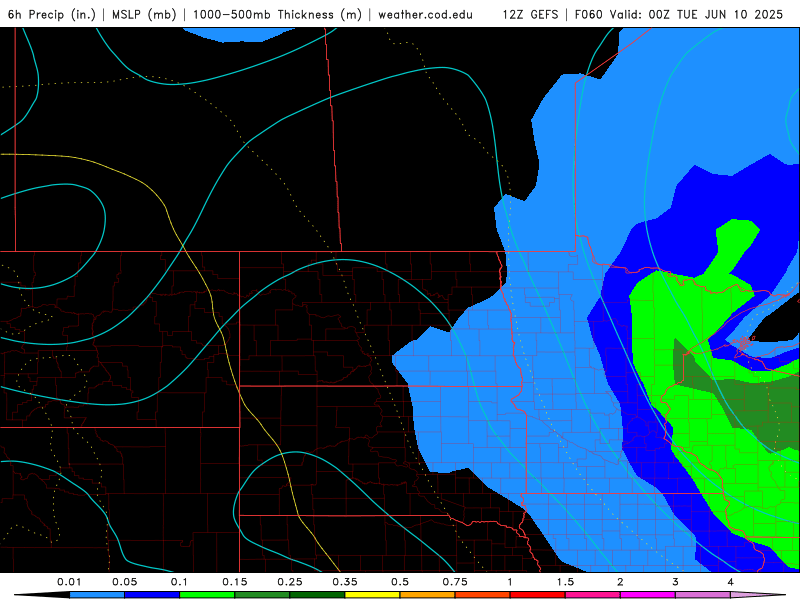Click the 0.35 legend value
The width and height of the screenshot is (800, 600).
coord(345,582)
